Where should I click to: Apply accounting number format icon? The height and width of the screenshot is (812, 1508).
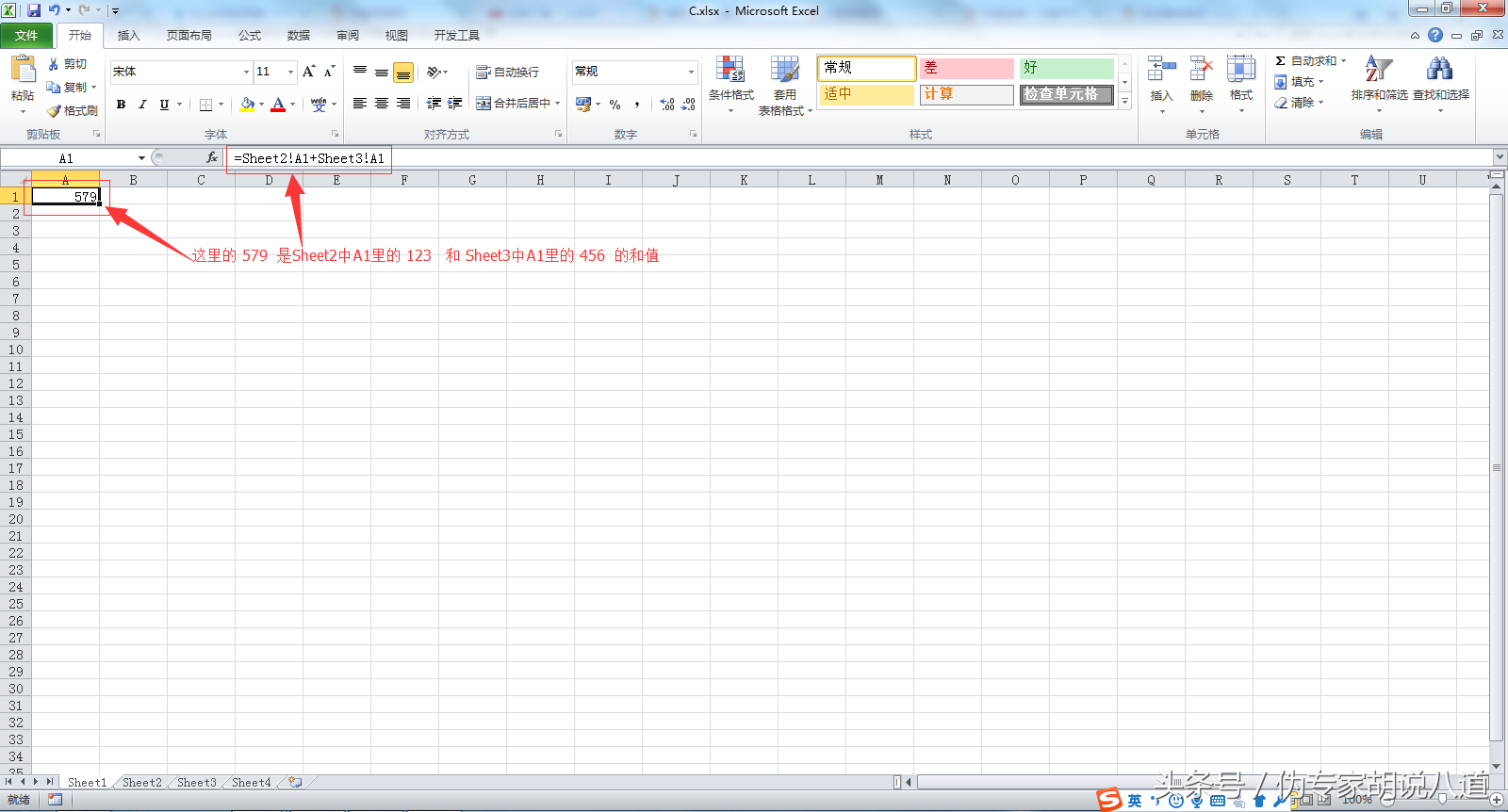(583, 105)
